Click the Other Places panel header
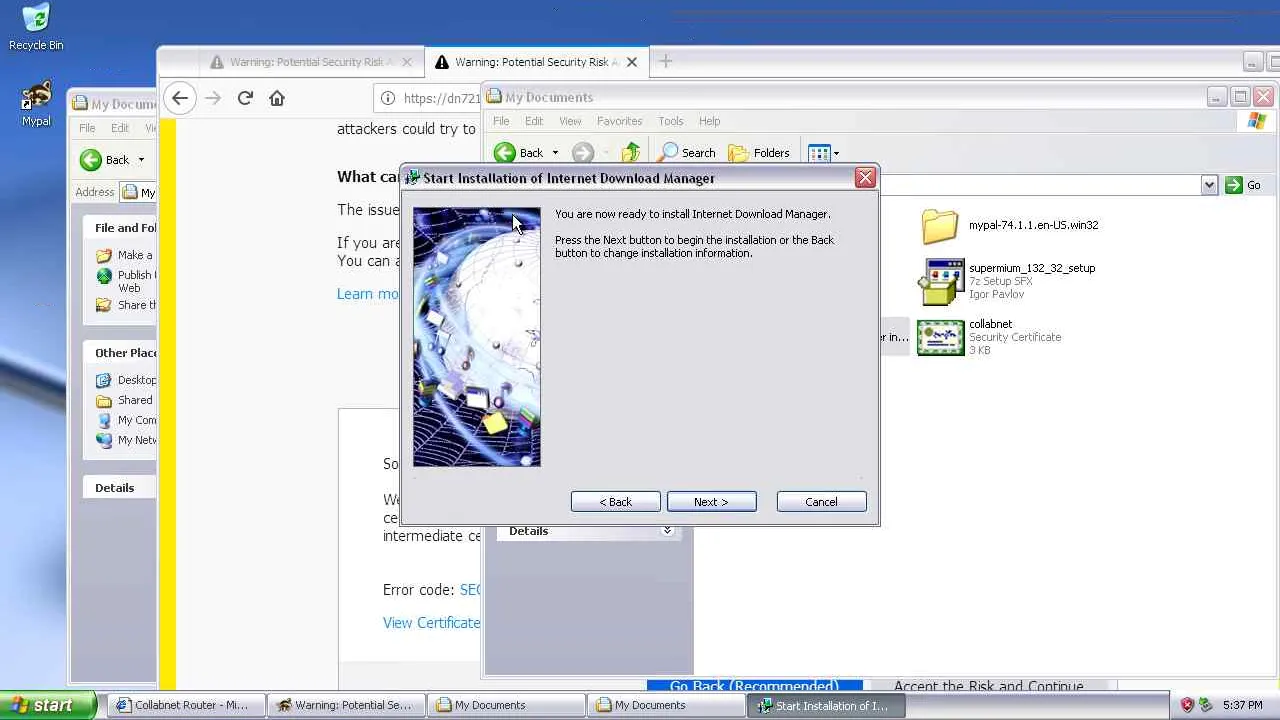This screenshot has width=1280, height=720. [125, 353]
